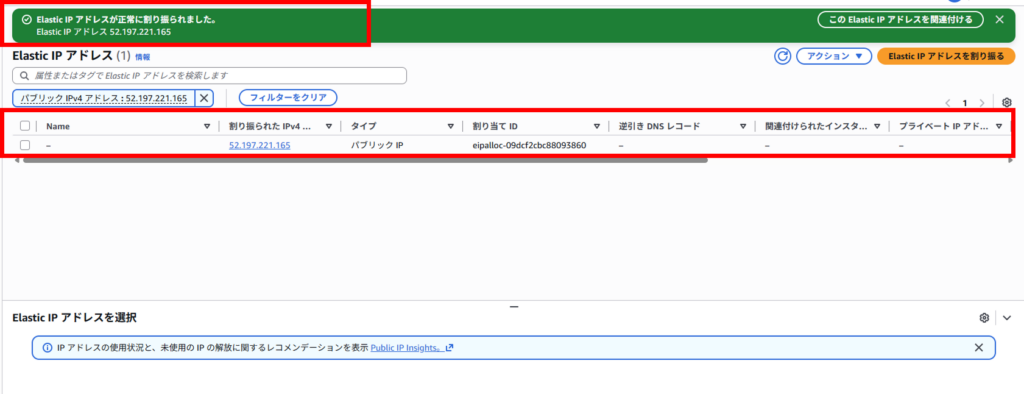Open the 情報 link next to title
This screenshot has height=394, width=1024.
(x=142, y=57)
